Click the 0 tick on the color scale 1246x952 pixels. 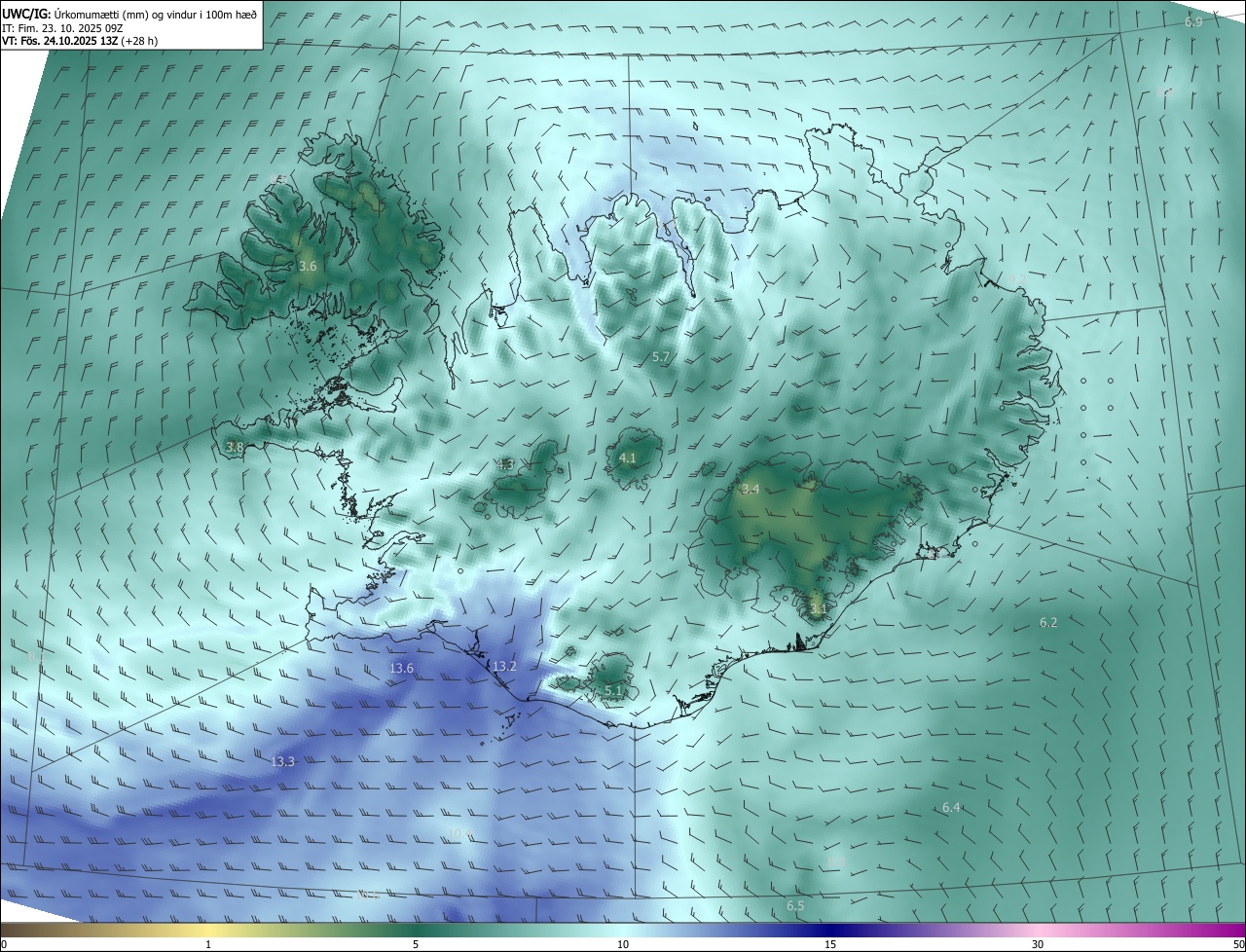coord(4,944)
